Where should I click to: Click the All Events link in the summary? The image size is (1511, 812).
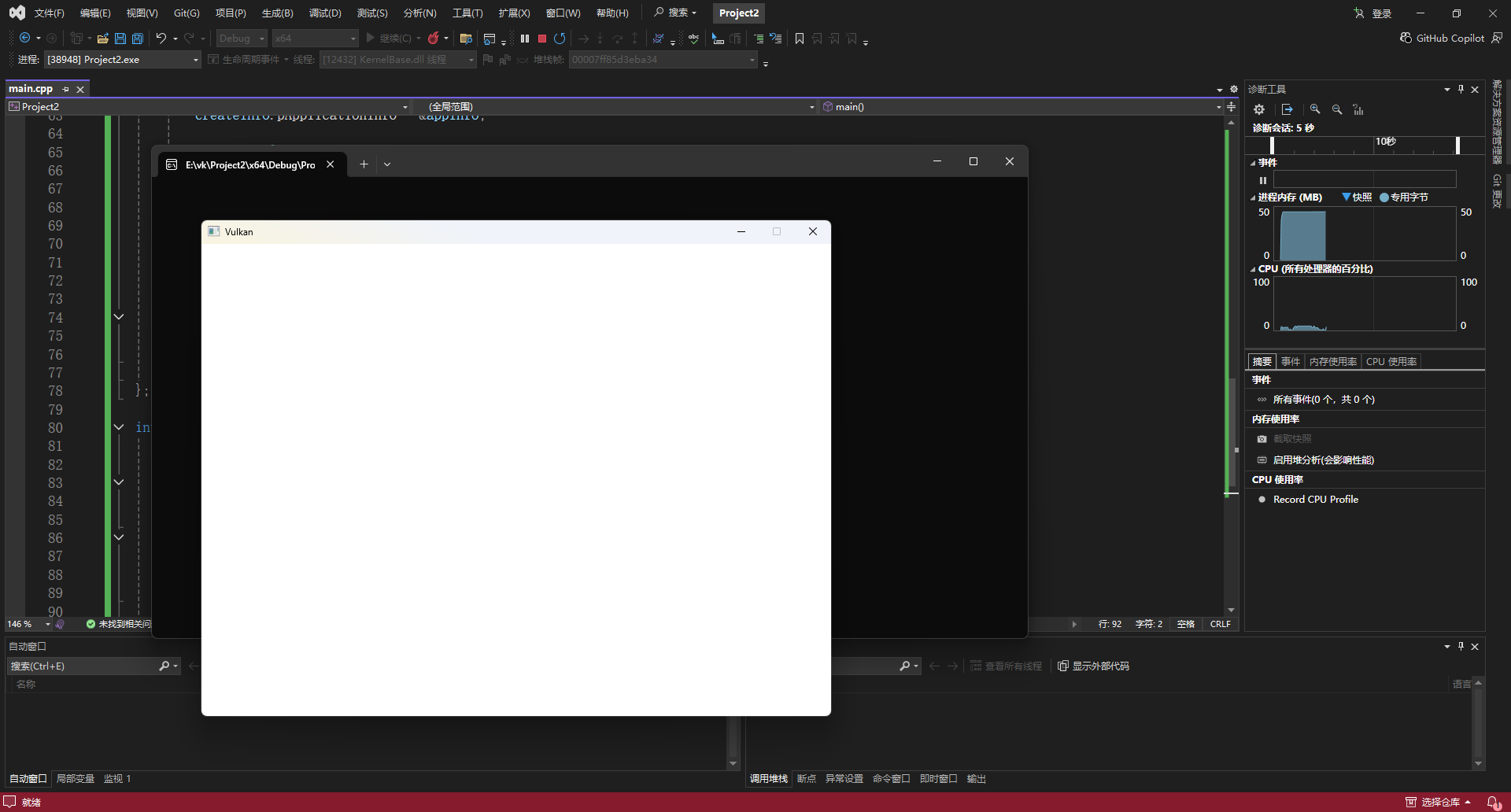click(1324, 400)
